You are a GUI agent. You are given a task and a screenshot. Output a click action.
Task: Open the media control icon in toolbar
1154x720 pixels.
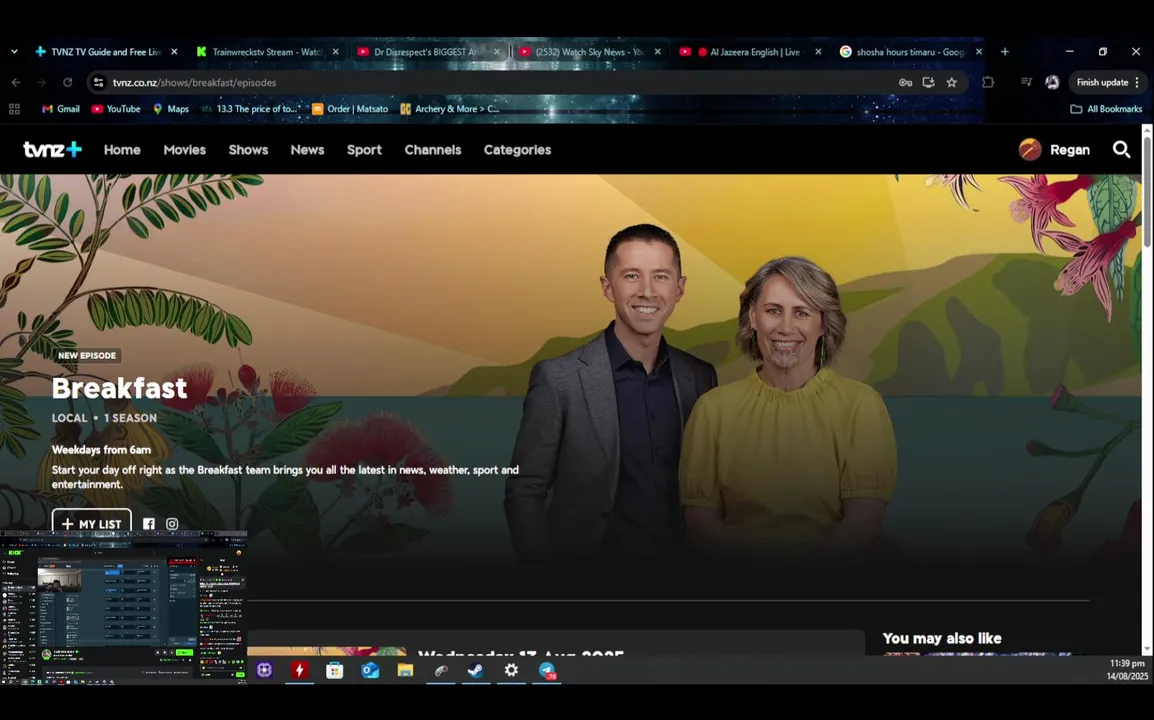(x=1026, y=82)
